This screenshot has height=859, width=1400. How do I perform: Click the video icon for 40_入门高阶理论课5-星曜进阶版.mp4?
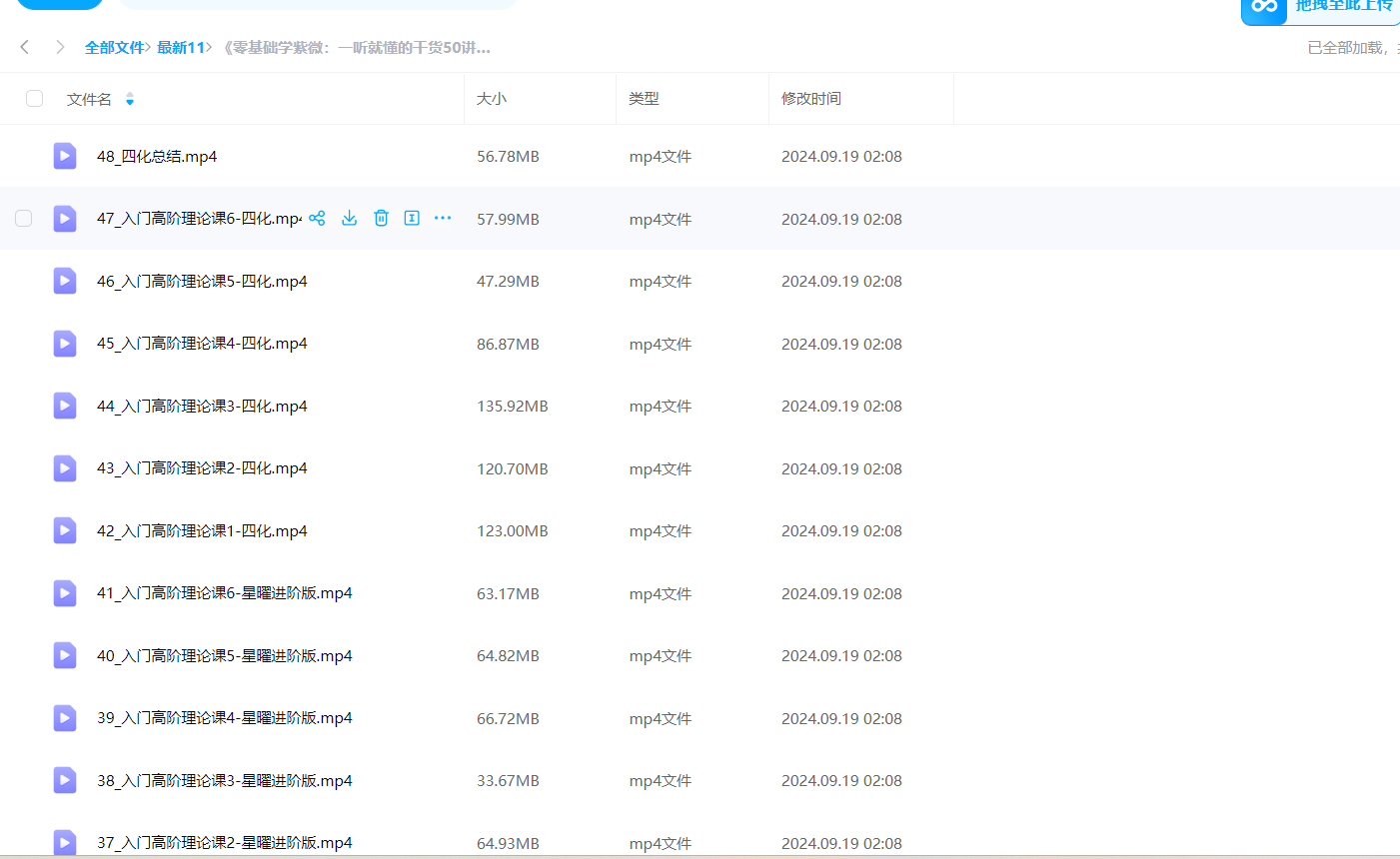tap(65, 655)
